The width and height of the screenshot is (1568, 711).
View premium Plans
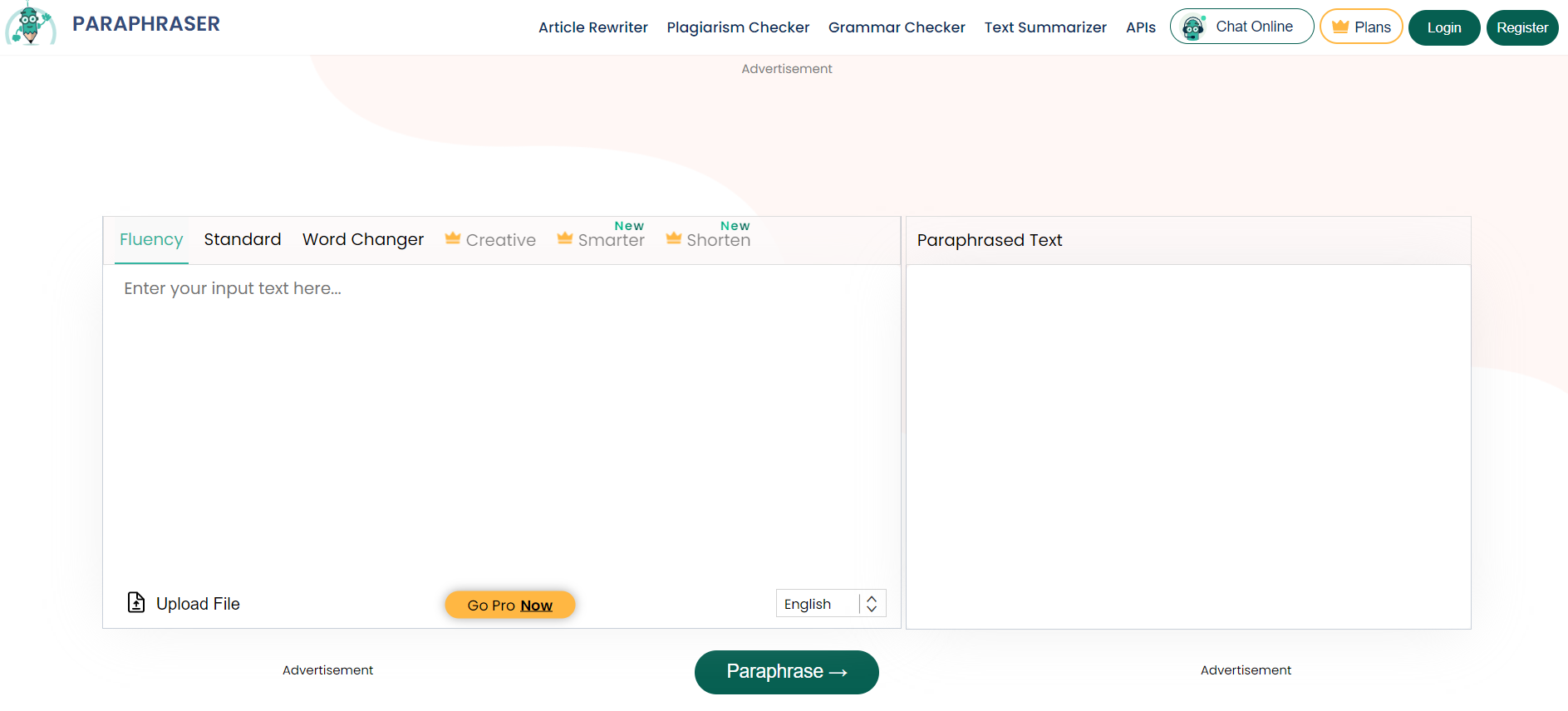[x=1361, y=27]
